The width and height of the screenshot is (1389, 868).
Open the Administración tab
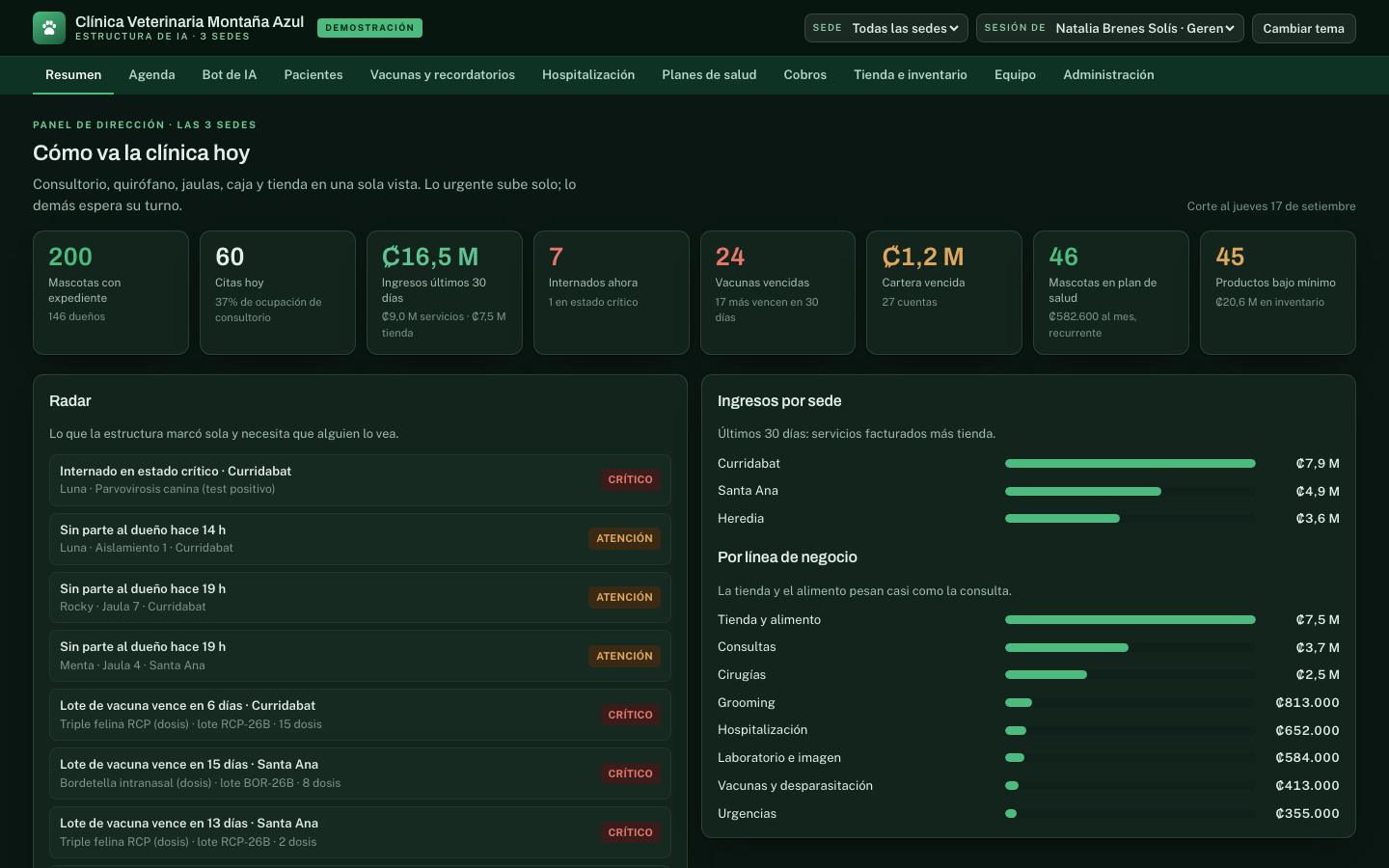pos(1108,74)
